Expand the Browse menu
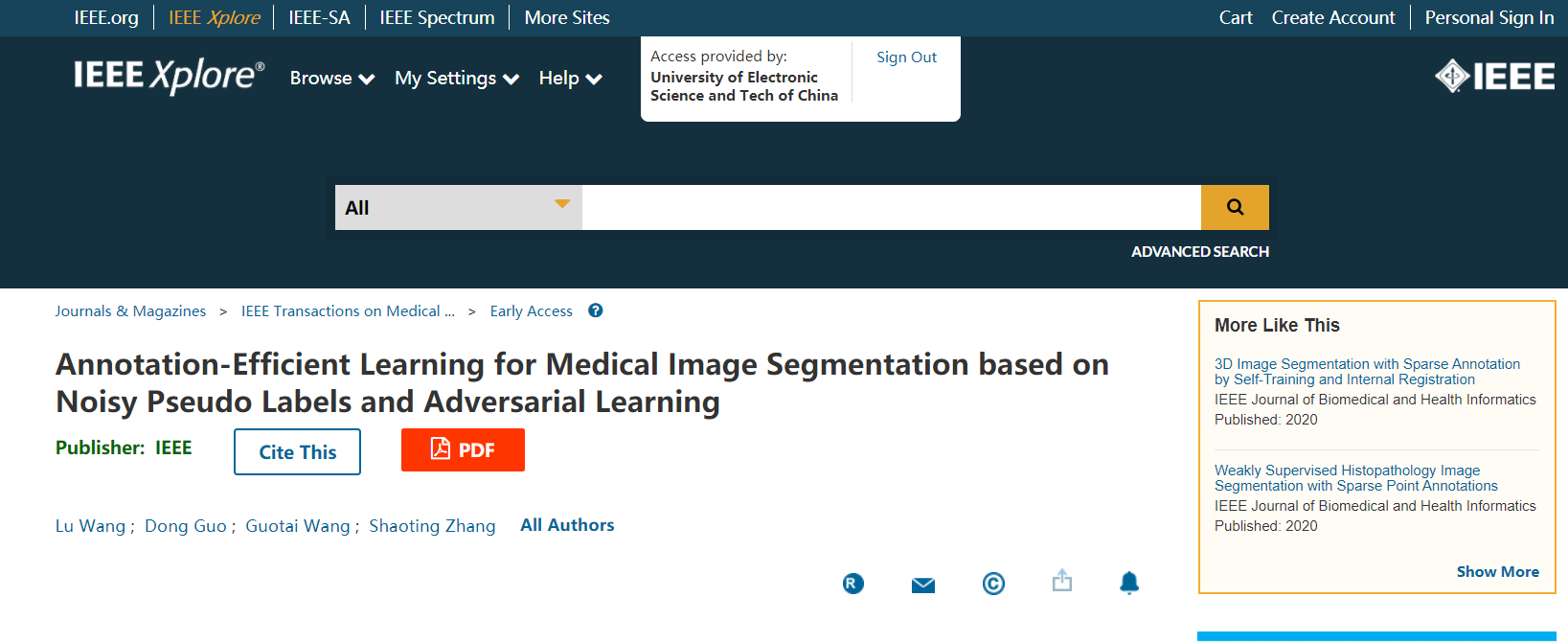 331,79
